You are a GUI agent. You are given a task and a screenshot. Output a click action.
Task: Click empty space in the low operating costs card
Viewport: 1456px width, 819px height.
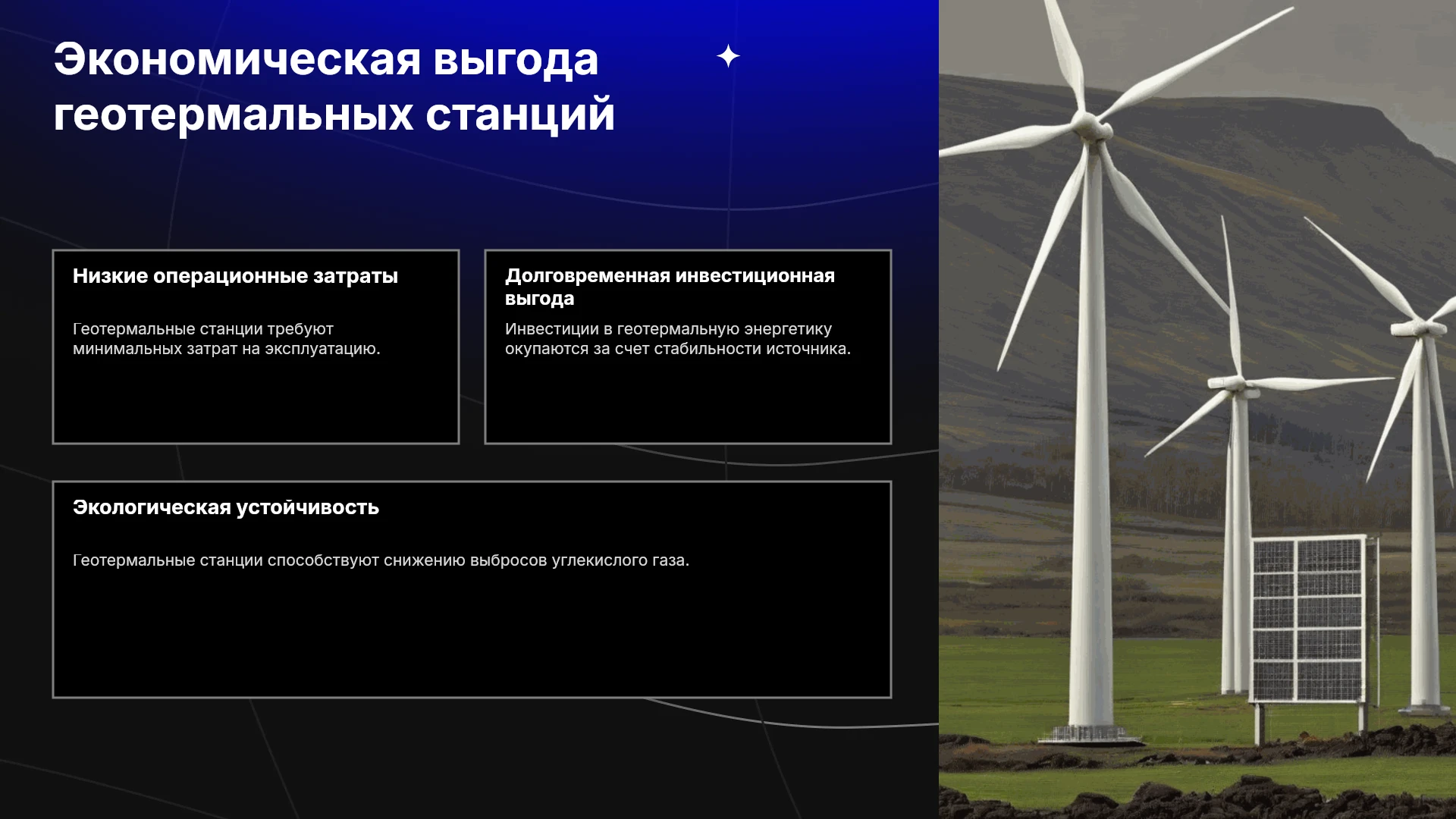pyautogui.click(x=256, y=402)
